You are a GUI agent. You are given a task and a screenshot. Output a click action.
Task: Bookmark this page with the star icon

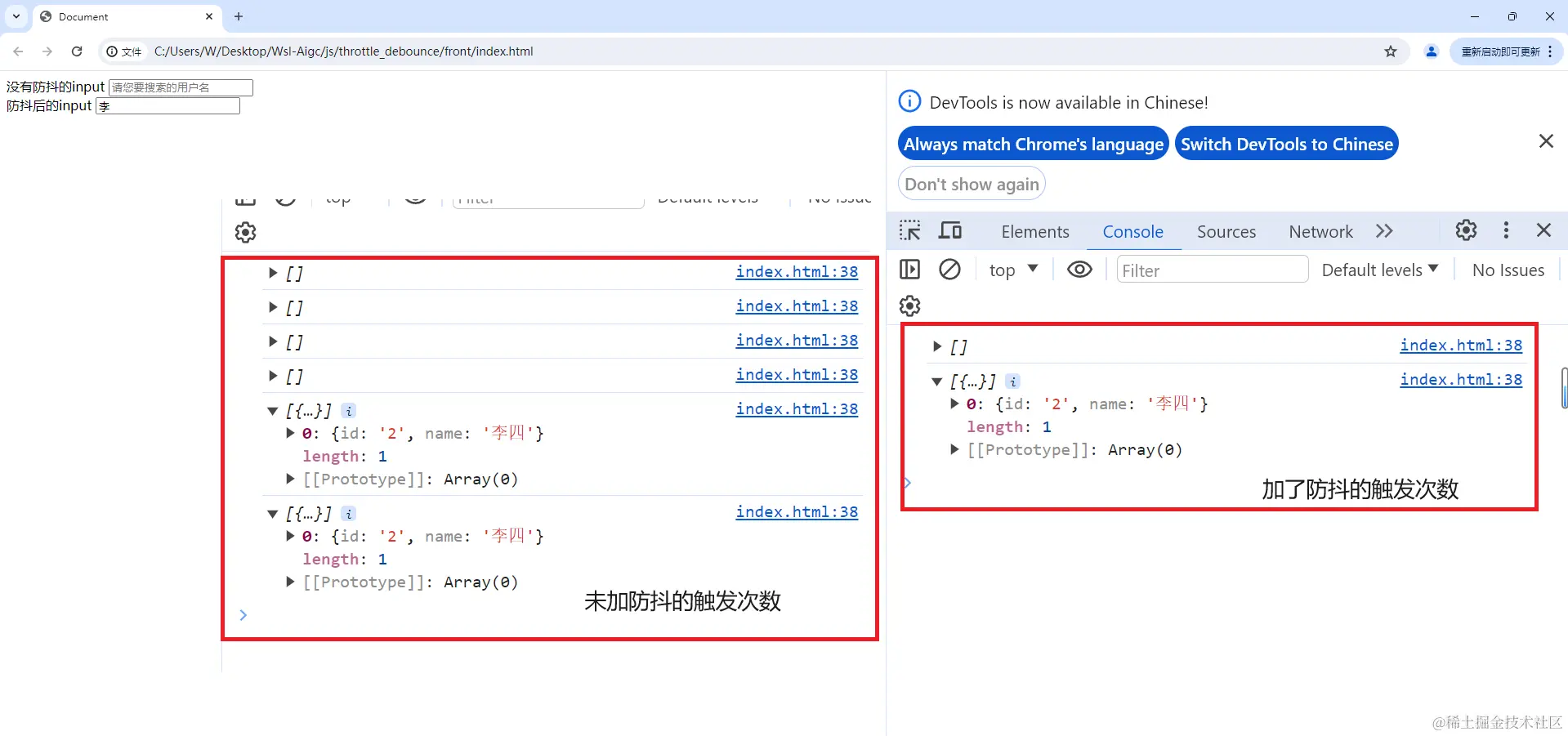click(x=1391, y=51)
